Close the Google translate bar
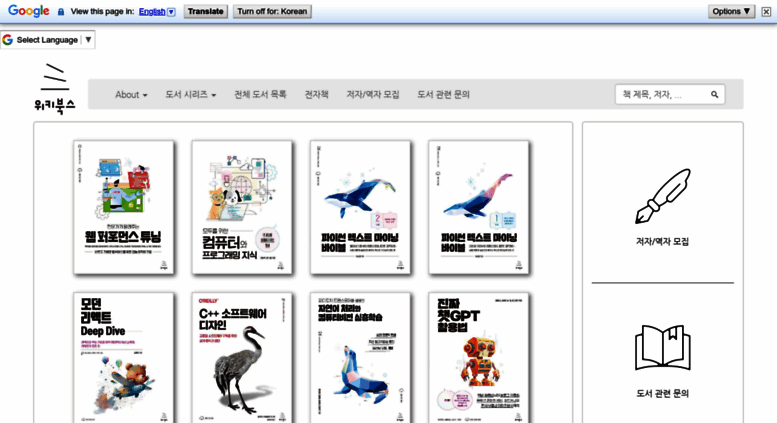This screenshot has height=423, width=777. [766, 11]
